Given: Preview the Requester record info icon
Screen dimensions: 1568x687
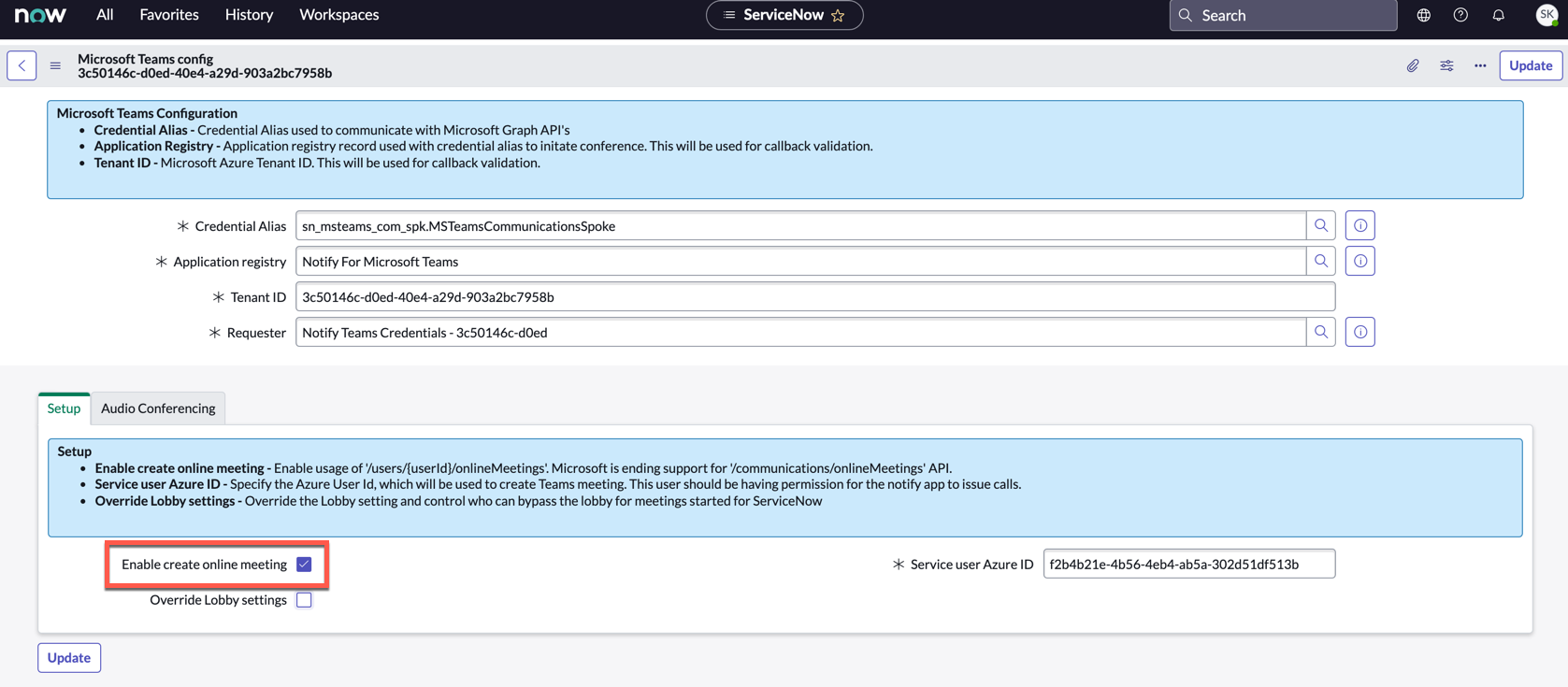Looking at the screenshot, I should tap(1360, 332).
